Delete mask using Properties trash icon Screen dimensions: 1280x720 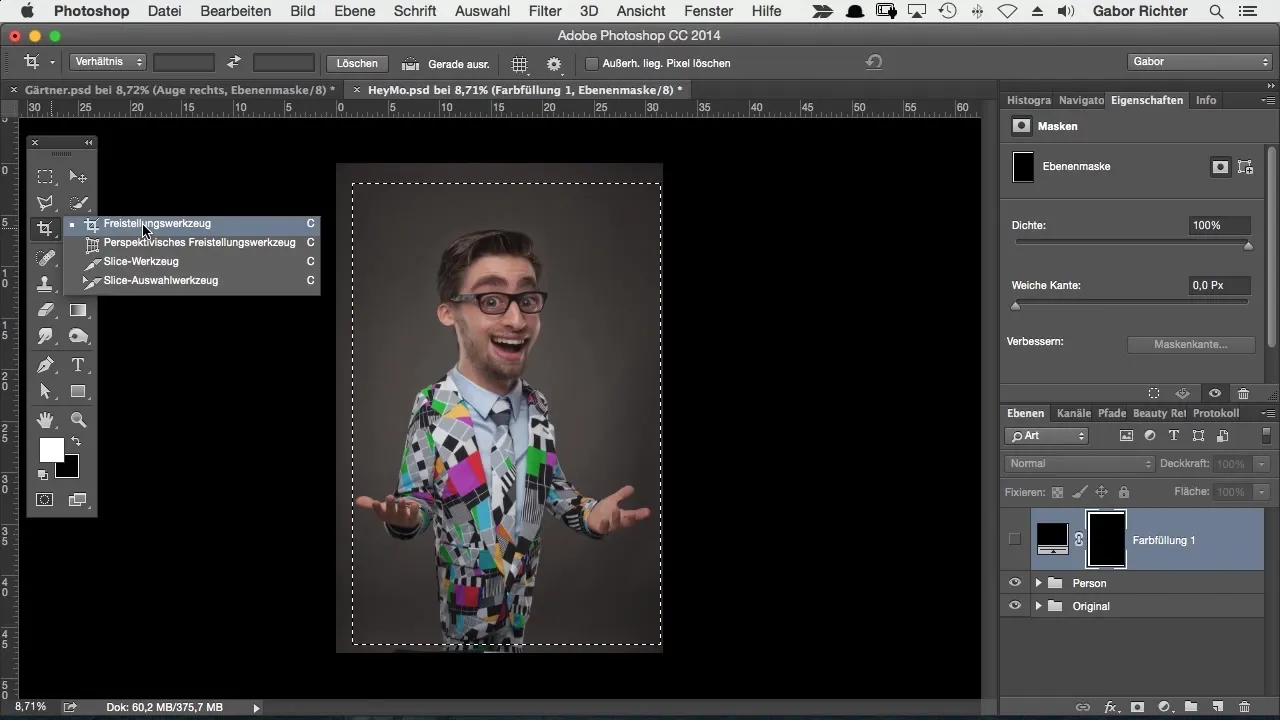point(1244,394)
